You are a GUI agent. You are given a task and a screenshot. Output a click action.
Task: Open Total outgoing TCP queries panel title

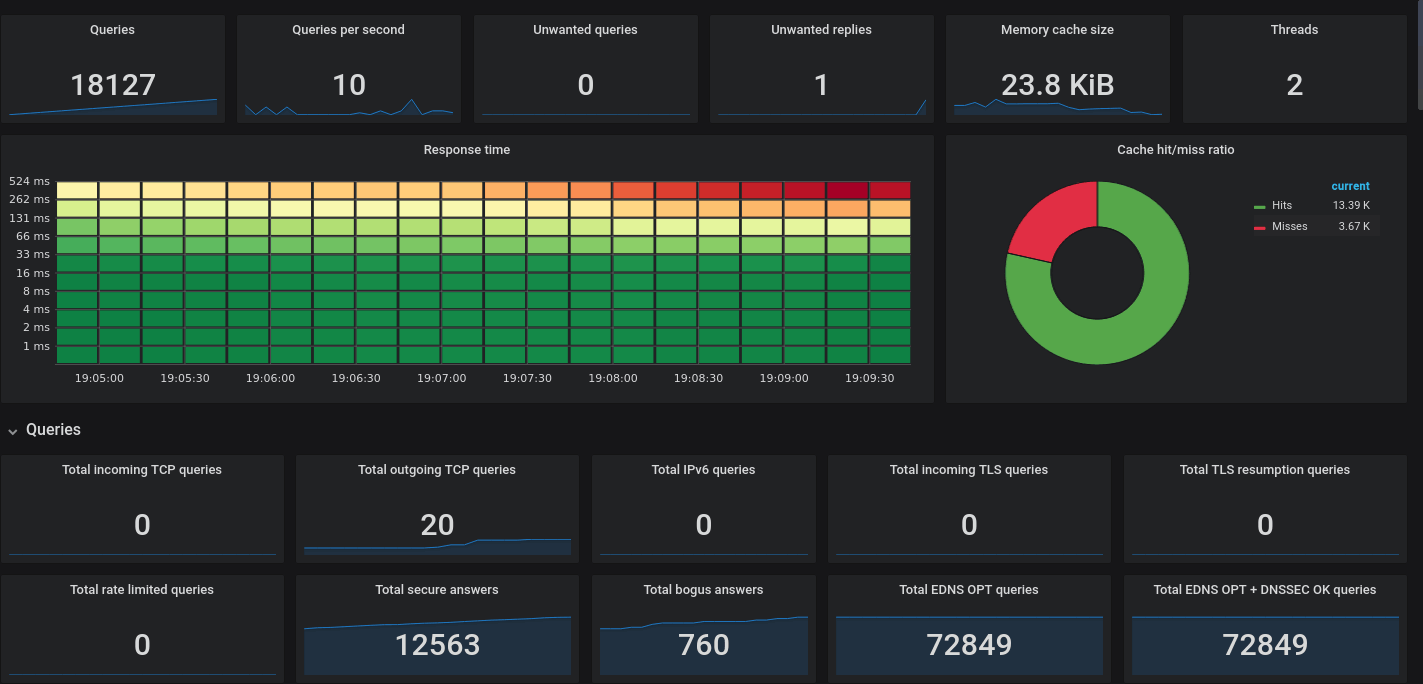point(437,470)
